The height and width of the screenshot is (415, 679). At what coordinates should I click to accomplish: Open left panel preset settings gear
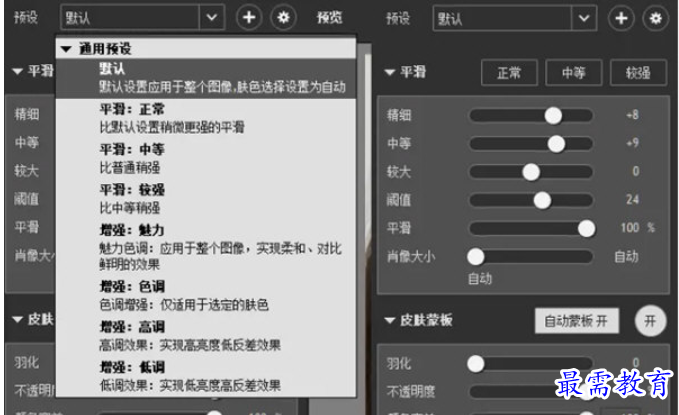pyautogui.click(x=283, y=18)
